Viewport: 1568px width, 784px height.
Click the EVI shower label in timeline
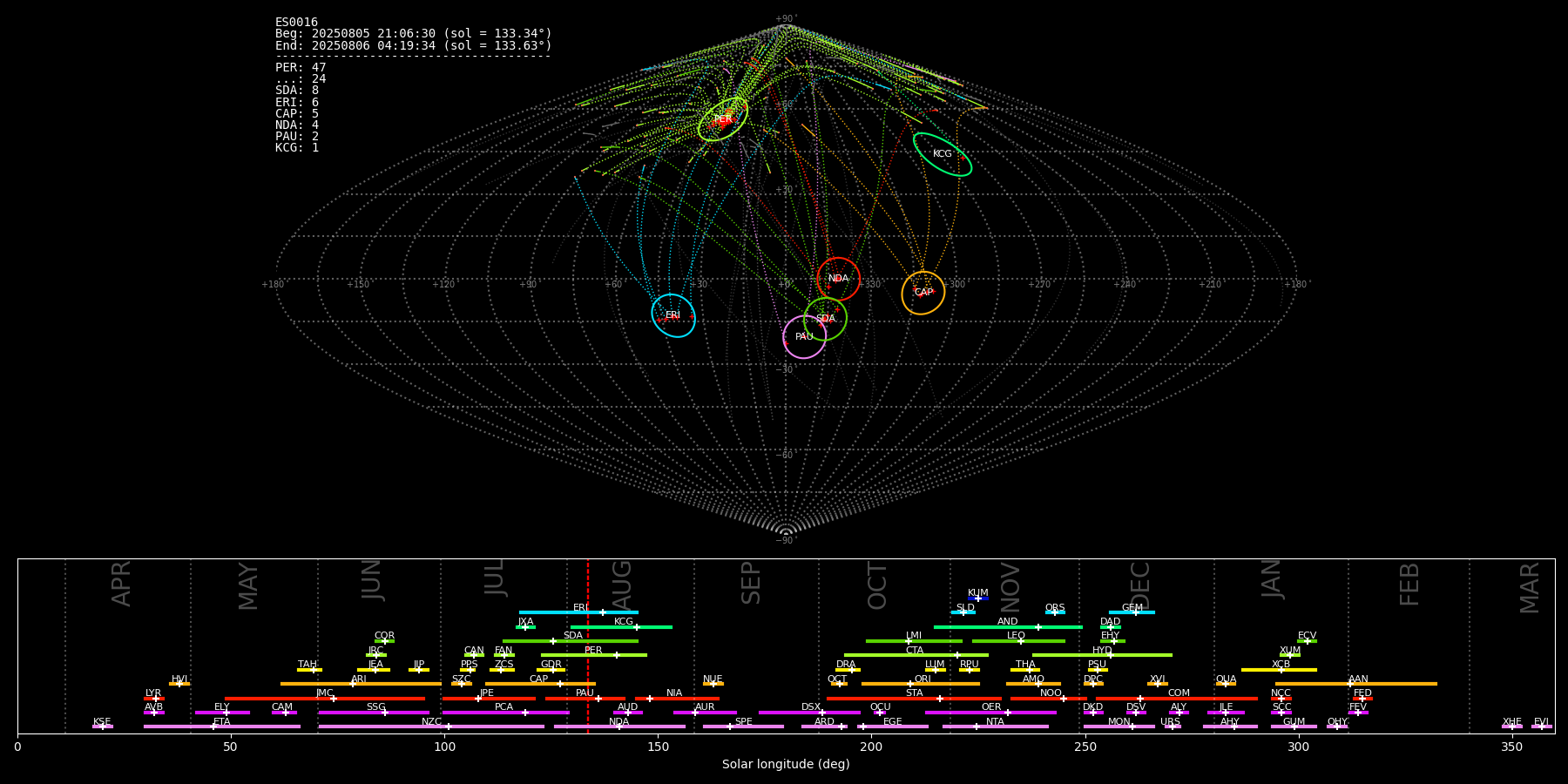click(x=1541, y=722)
